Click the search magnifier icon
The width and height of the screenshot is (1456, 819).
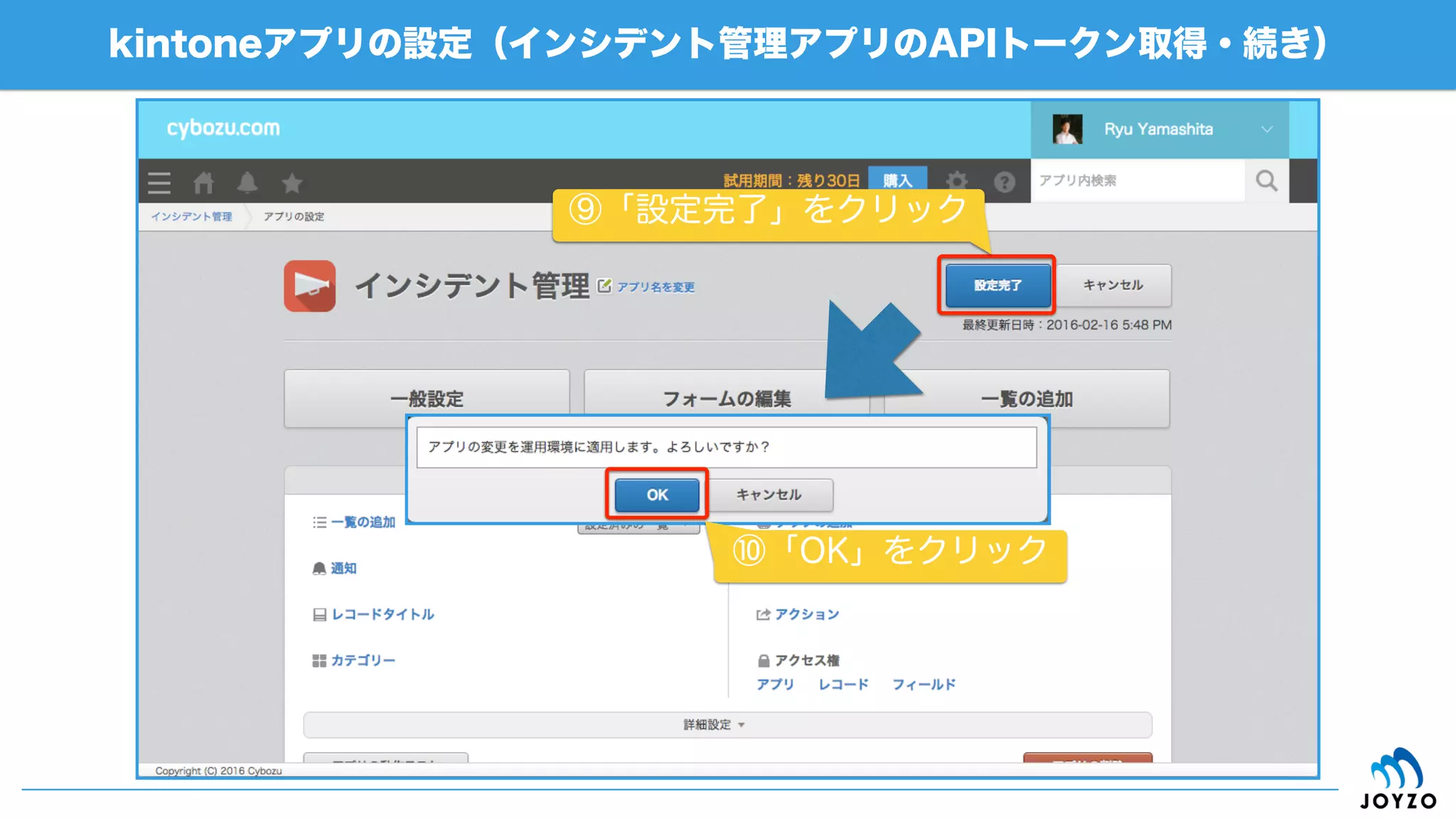coord(1267,181)
